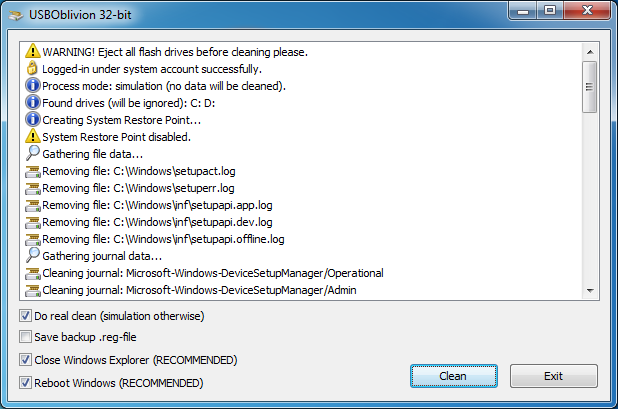This screenshot has width=618, height=409.
Task: Click the lock icon for logged-in message
Action: [x=33, y=68]
